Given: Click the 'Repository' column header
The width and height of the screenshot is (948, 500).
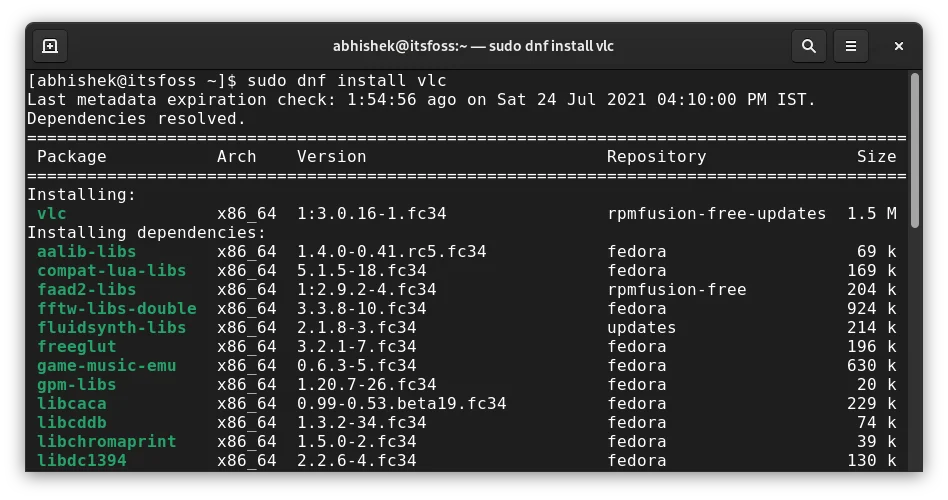Looking at the screenshot, I should pyautogui.click(x=657, y=157).
